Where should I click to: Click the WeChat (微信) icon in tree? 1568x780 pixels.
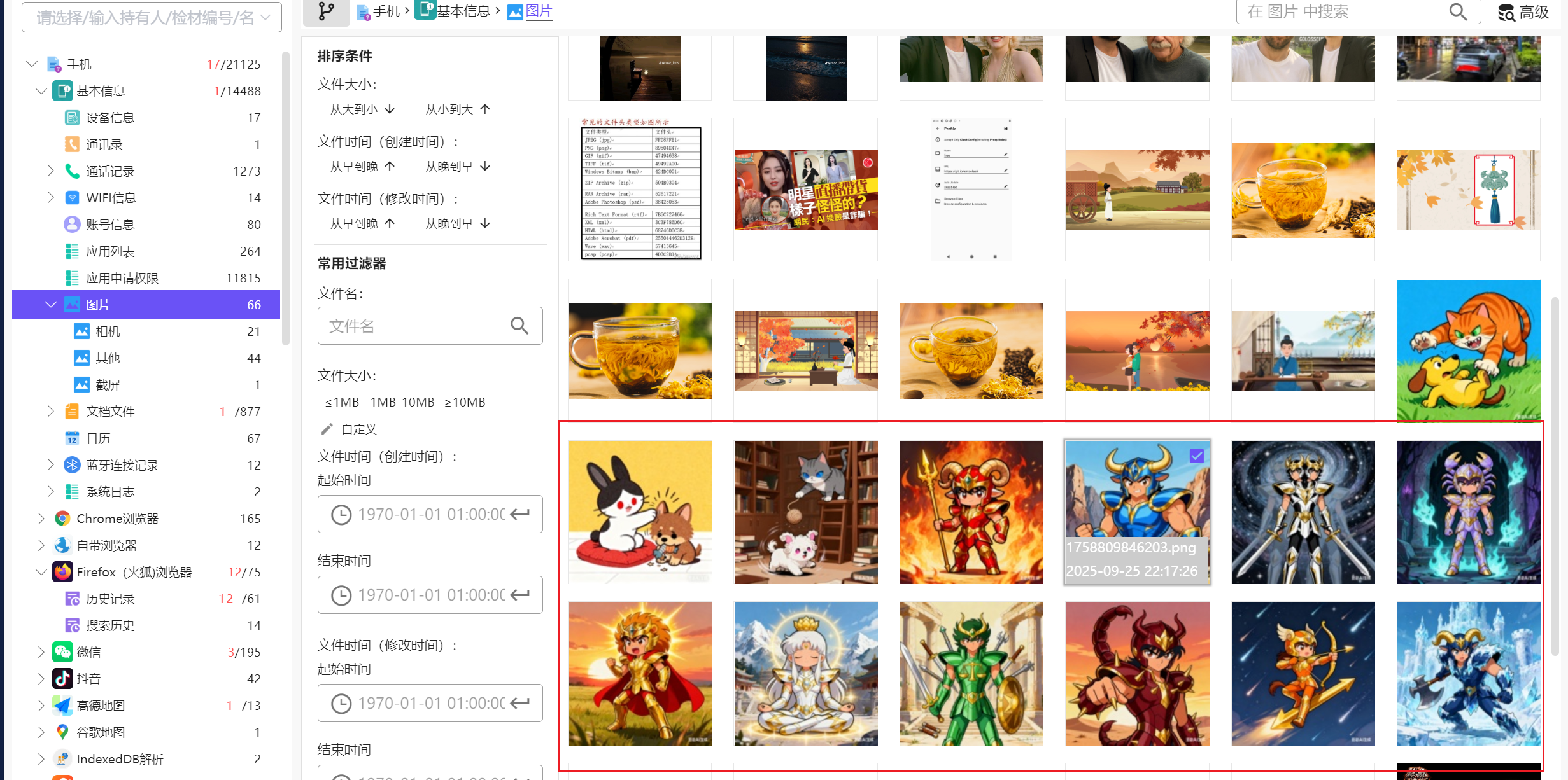point(62,652)
